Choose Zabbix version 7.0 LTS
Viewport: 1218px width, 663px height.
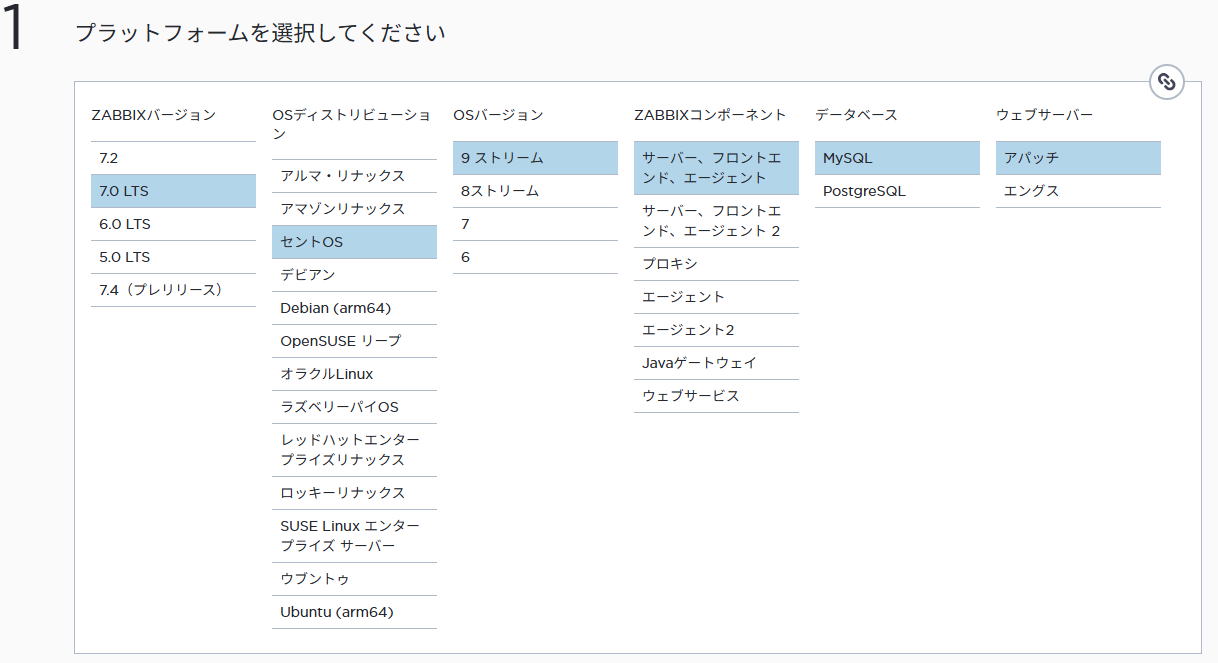pyautogui.click(x=173, y=191)
